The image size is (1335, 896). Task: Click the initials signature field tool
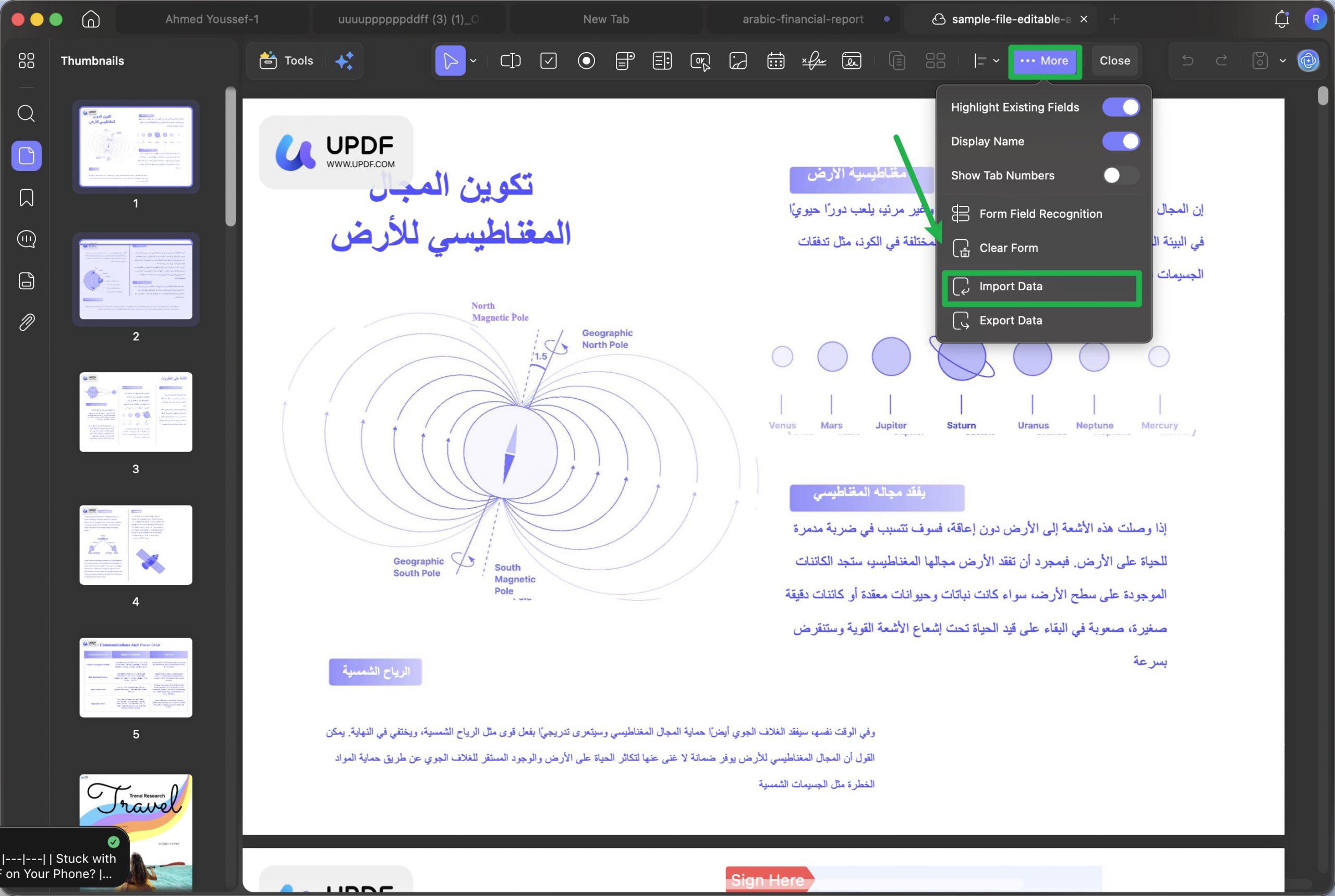pos(851,60)
